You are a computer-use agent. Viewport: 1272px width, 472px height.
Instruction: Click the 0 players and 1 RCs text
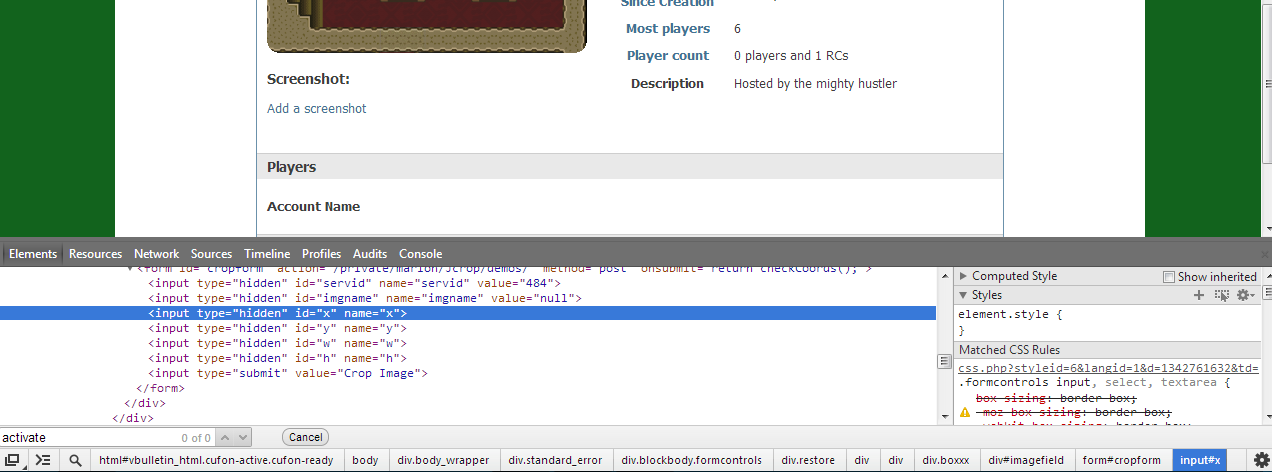pyautogui.click(x=791, y=56)
